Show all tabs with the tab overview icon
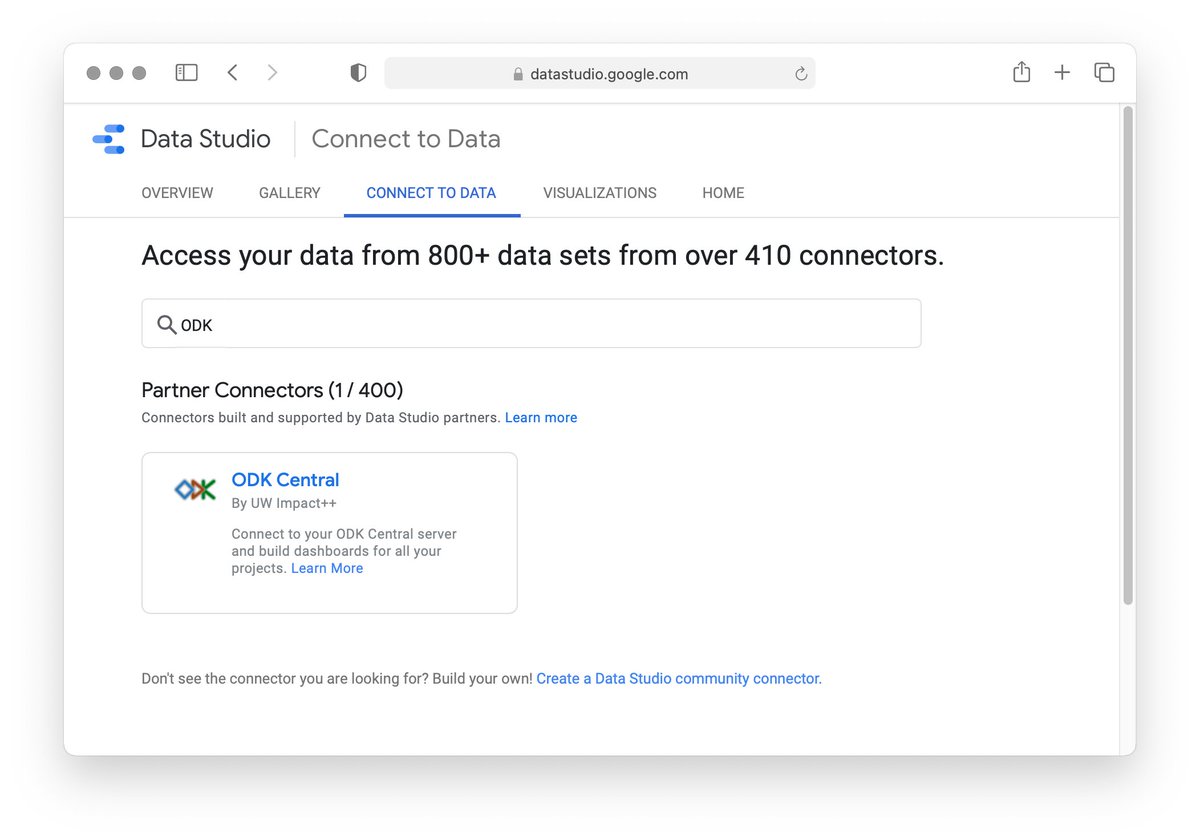 pos(1104,72)
